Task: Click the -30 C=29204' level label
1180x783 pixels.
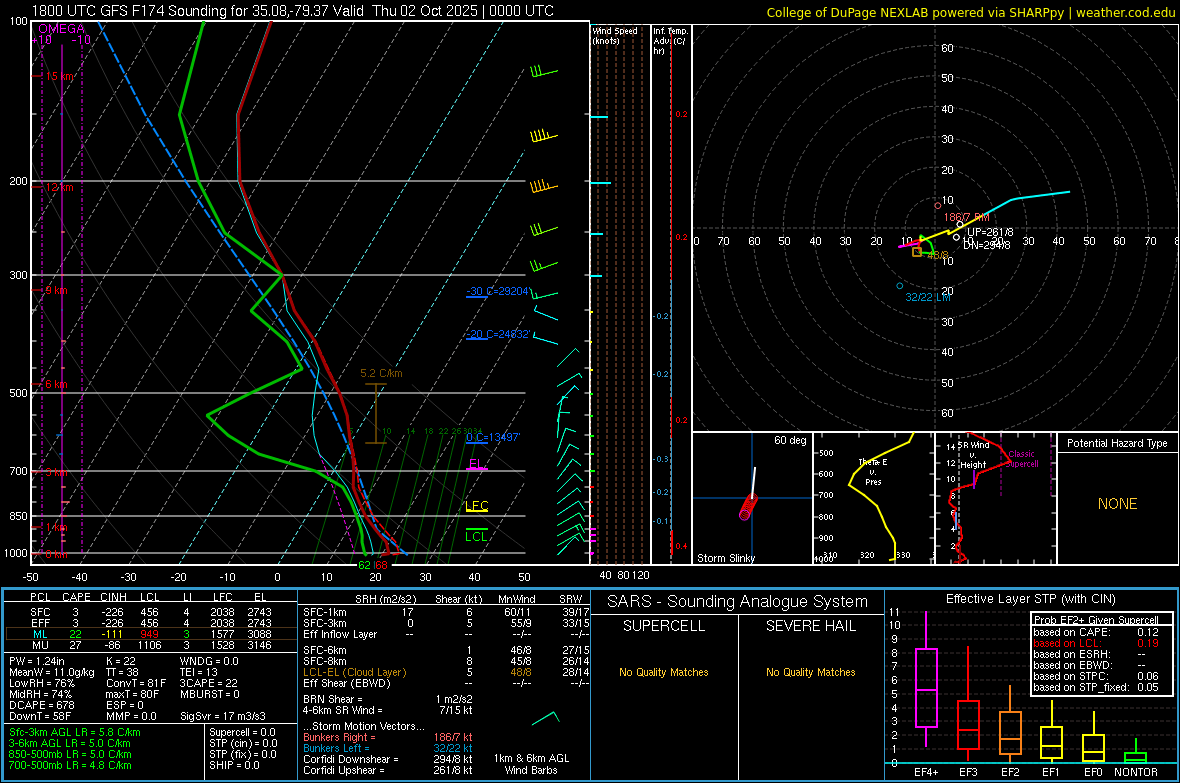Action: [498, 291]
